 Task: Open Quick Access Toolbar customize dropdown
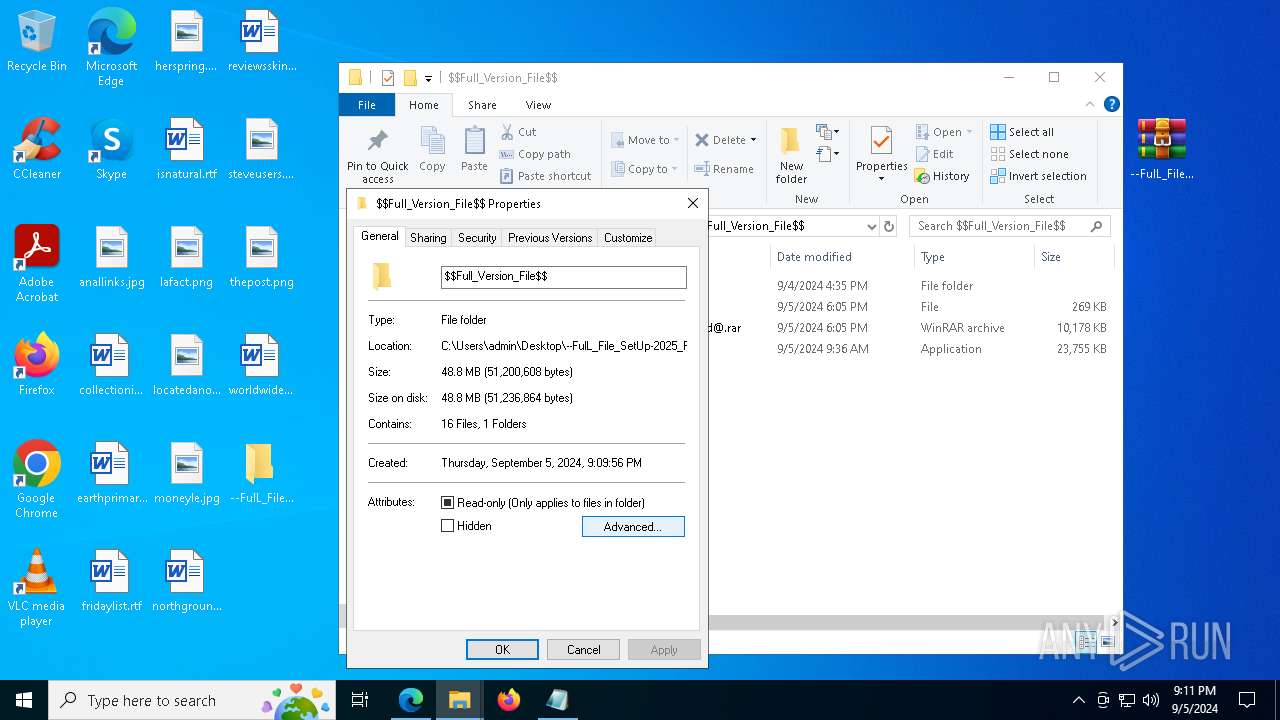point(428,78)
